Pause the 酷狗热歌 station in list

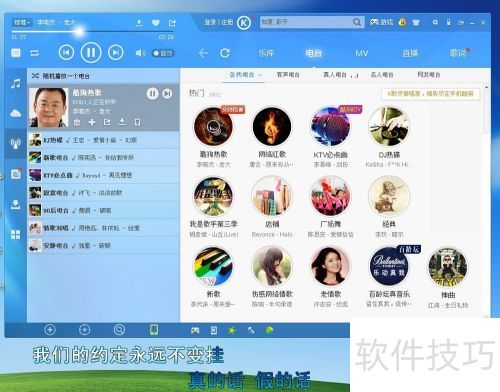coord(152,94)
